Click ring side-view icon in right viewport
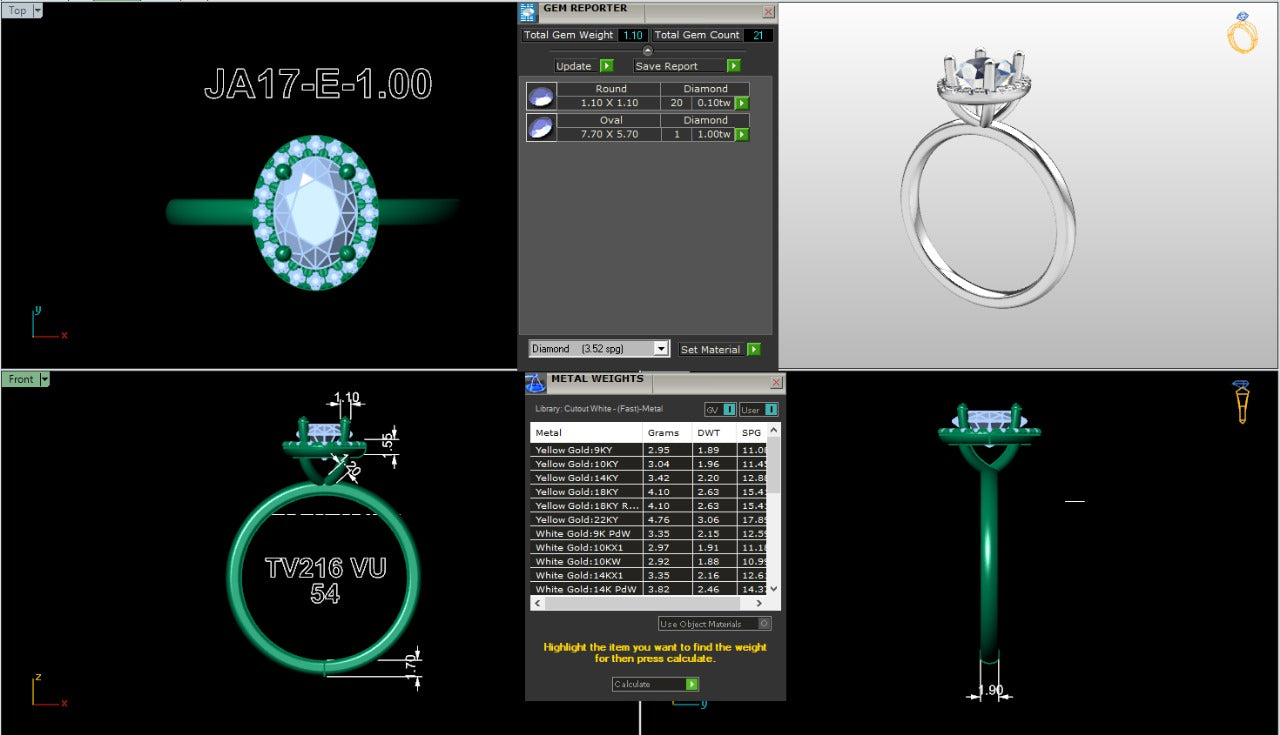 pyautogui.click(x=1241, y=402)
